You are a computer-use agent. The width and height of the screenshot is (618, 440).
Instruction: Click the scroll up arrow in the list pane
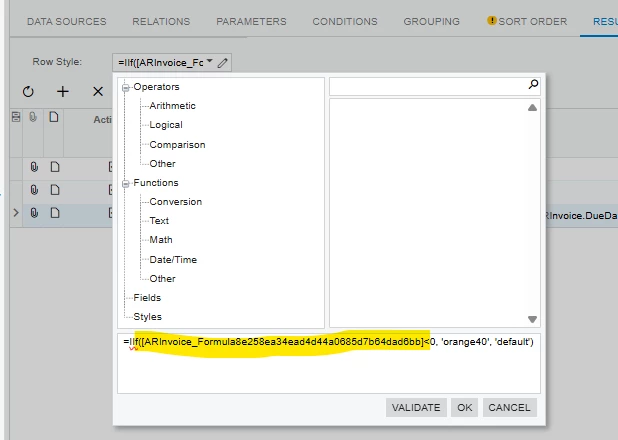pos(532,108)
